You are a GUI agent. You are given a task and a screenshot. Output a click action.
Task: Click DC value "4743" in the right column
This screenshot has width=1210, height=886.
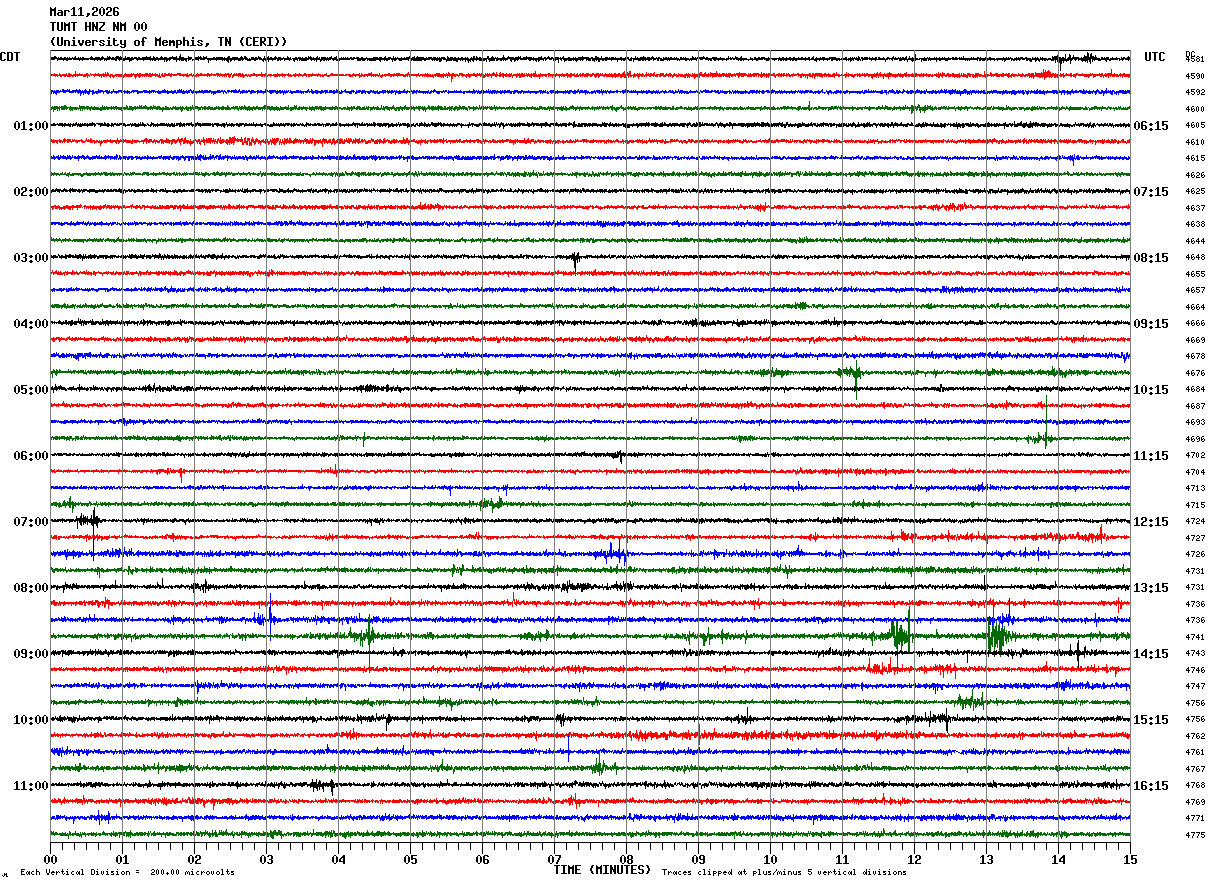(1194, 654)
